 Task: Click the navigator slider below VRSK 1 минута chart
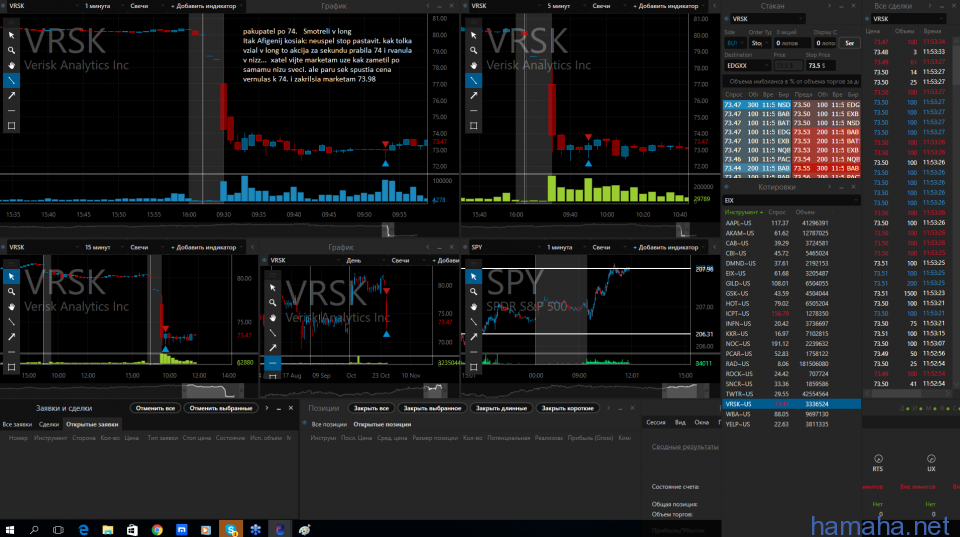[x=388, y=230]
